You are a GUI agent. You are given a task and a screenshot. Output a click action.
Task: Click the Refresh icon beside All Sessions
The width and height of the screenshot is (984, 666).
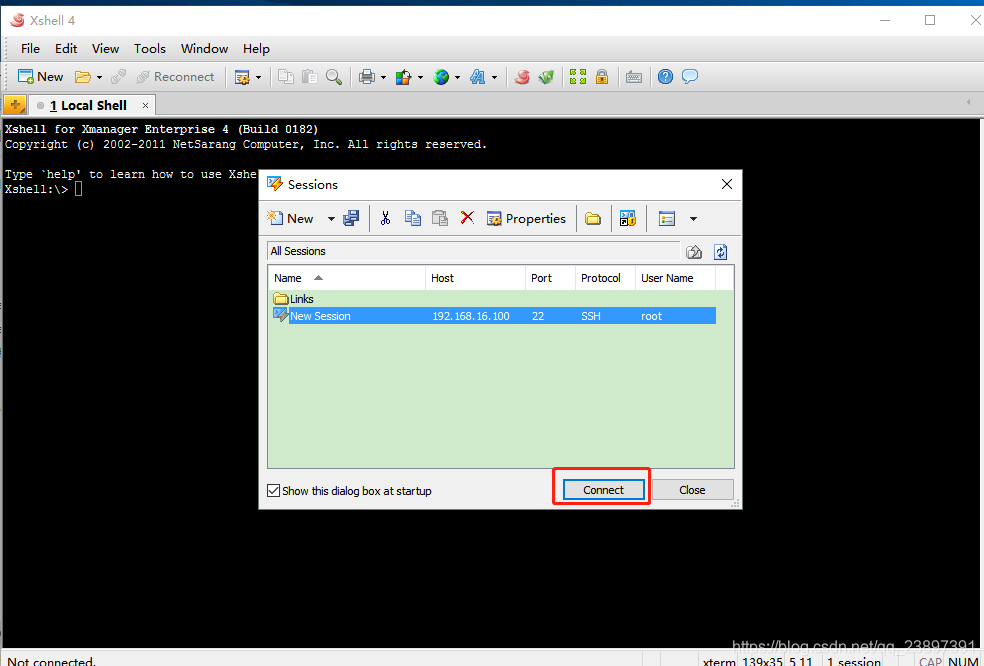720,252
